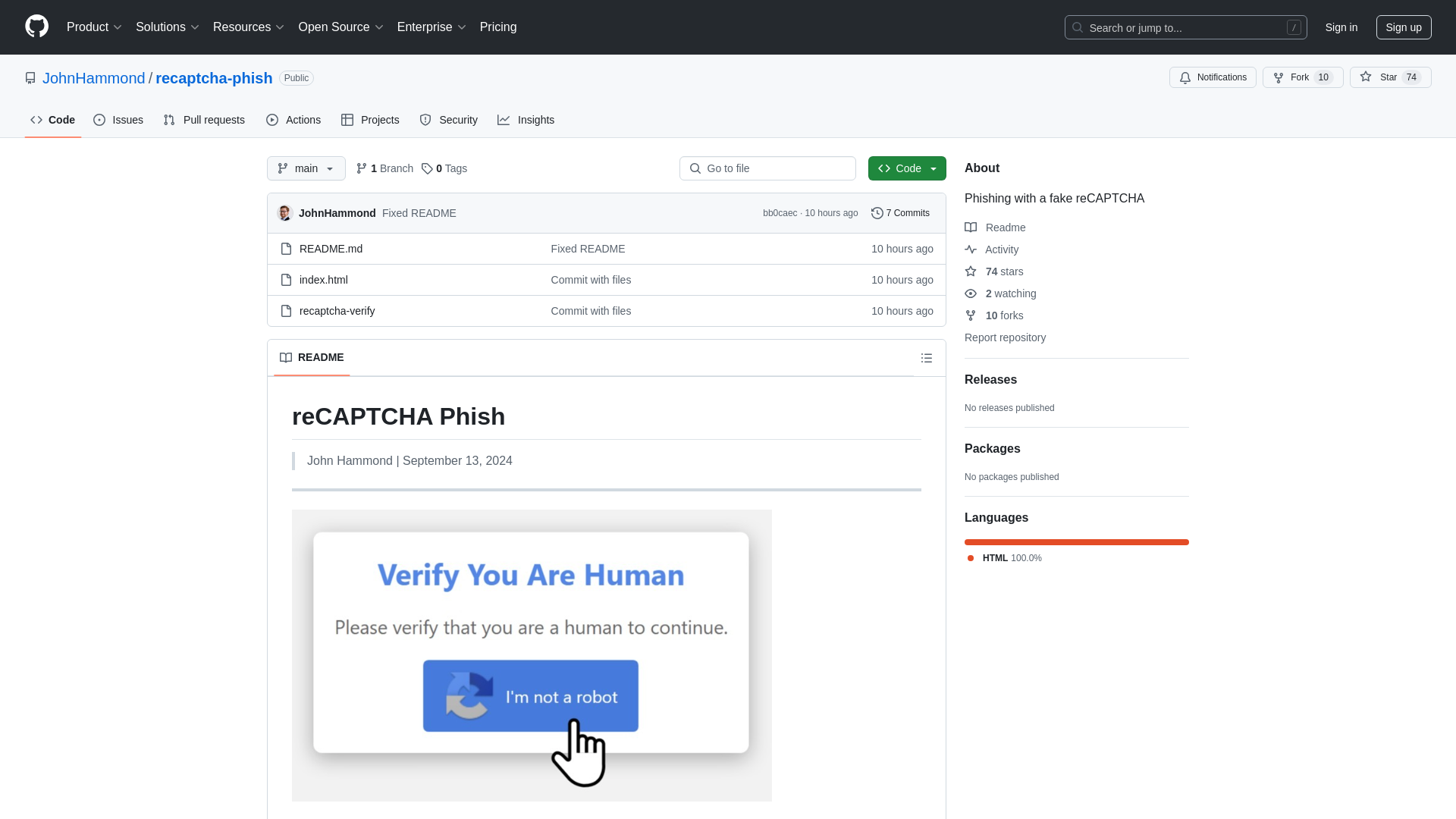Screen dimensions: 1456x819
Task: Click the Actions tab icon
Action: [272, 120]
